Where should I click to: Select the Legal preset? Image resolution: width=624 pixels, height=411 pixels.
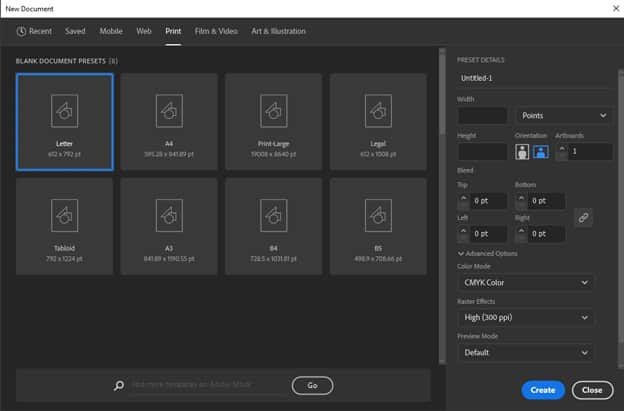click(378, 122)
